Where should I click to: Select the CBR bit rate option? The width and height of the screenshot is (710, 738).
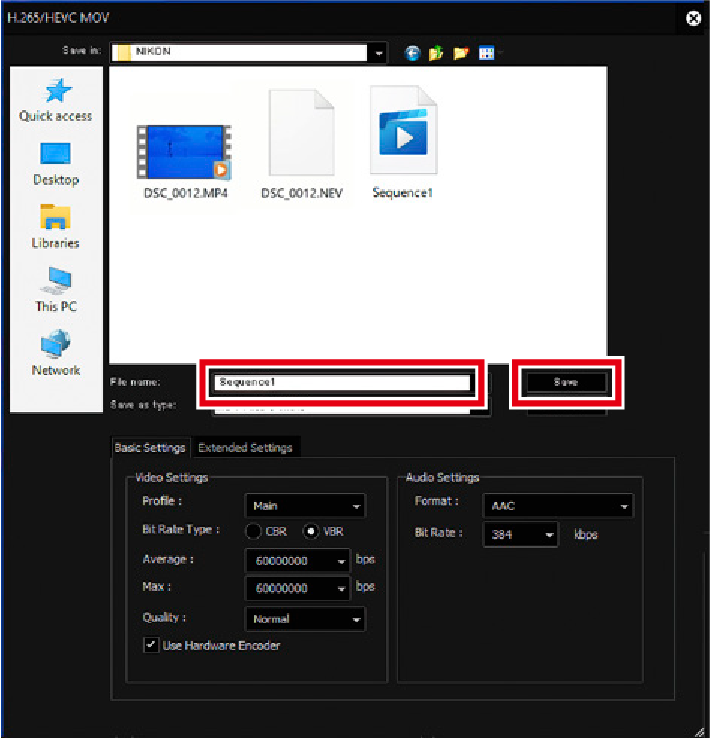click(253, 532)
